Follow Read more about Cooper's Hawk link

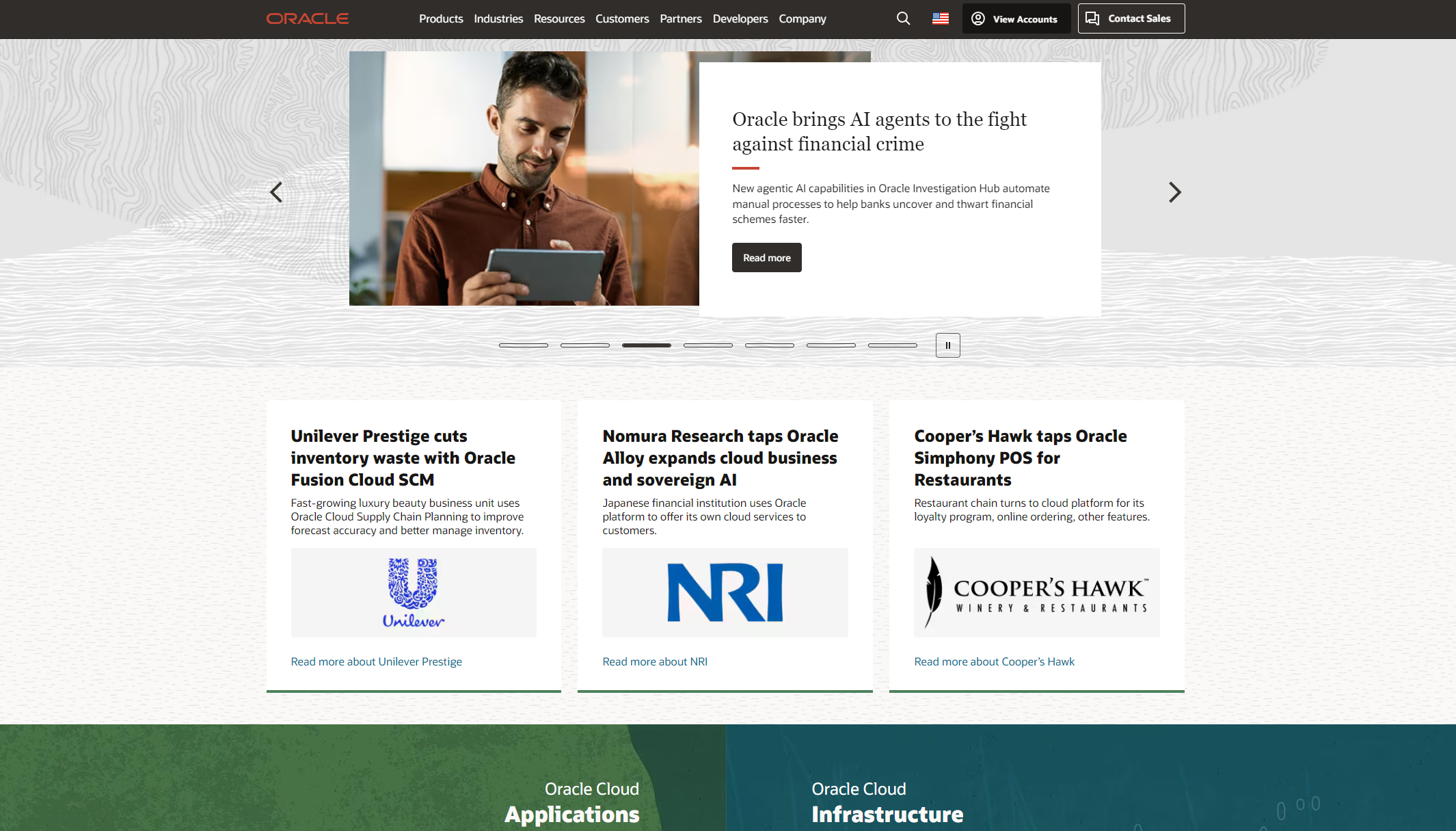click(x=995, y=661)
